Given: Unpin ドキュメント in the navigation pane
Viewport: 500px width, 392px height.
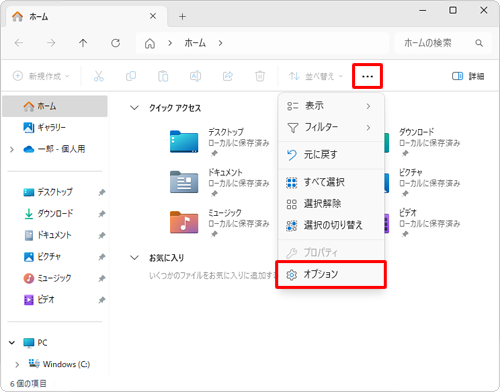Looking at the screenshot, I should coord(102,236).
